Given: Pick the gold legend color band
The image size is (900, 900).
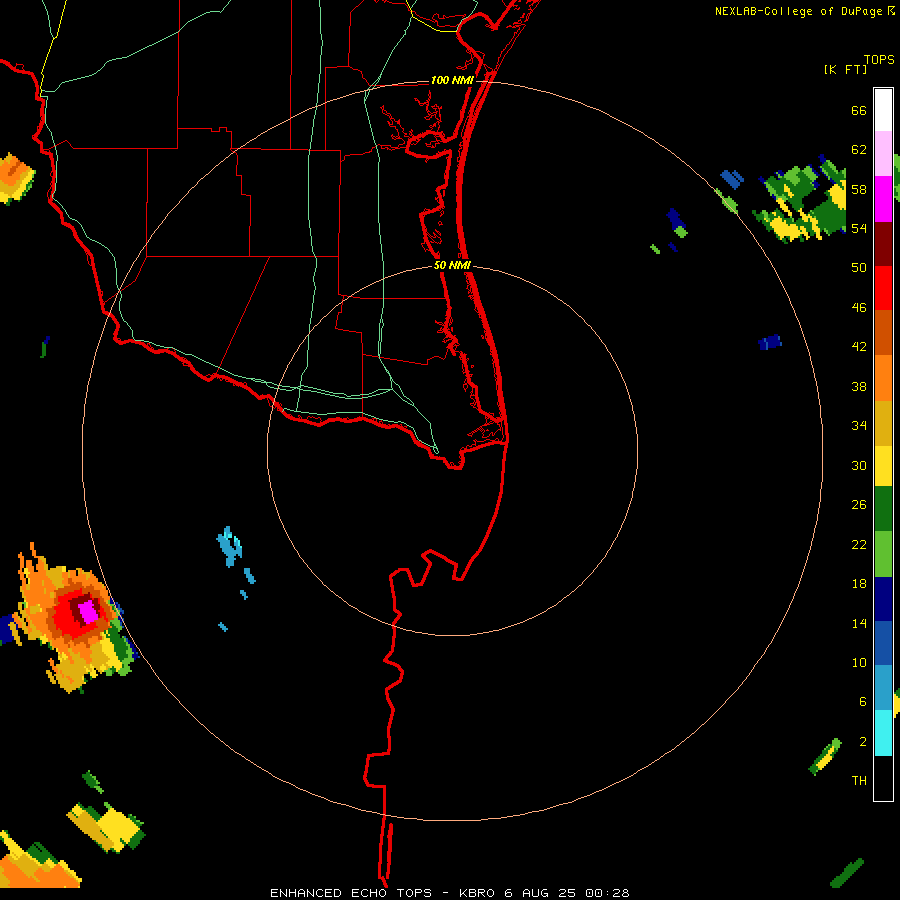Looking at the screenshot, I should 883,423.
